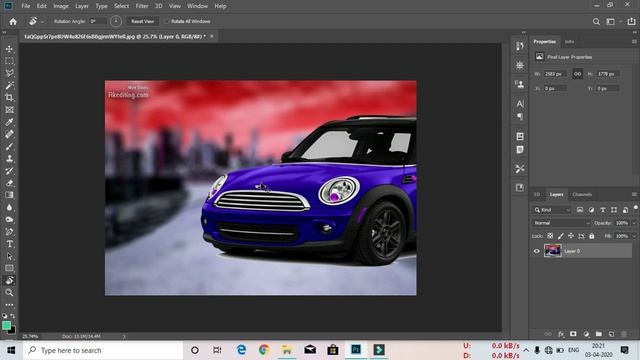This screenshot has width=640, height=360.
Task: Toggle lock image pixels brush icon
Action: tap(560, 236)
